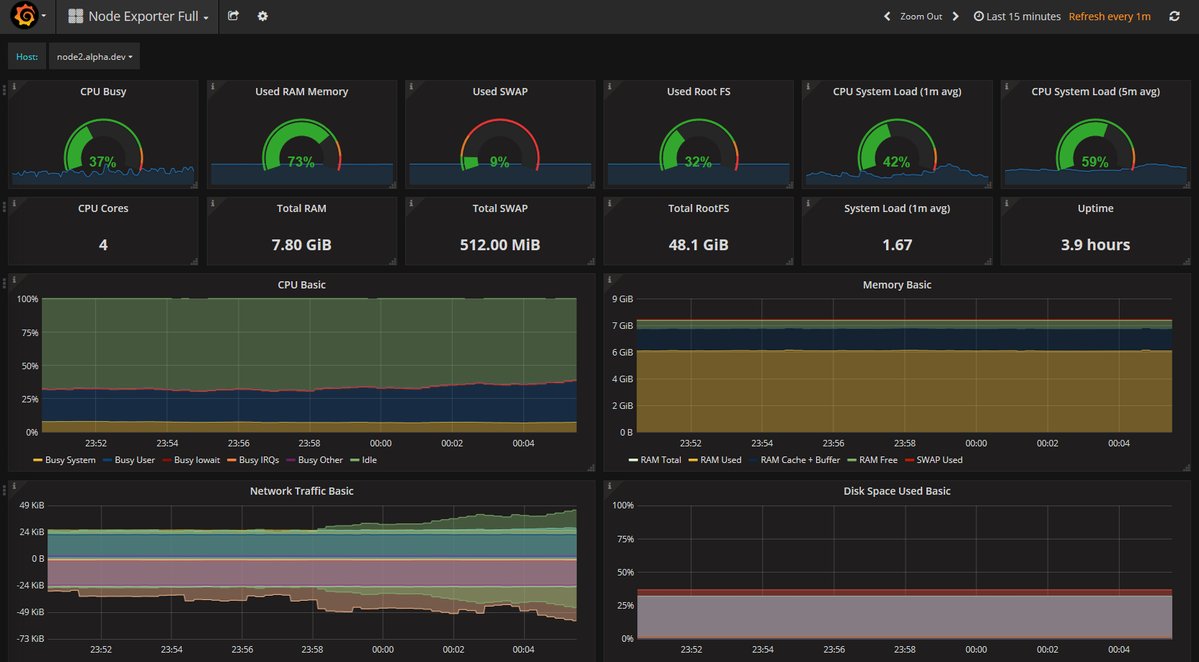
Task: Click RAM Cache + Buffer legend color swatch
Action: (753, 460)
